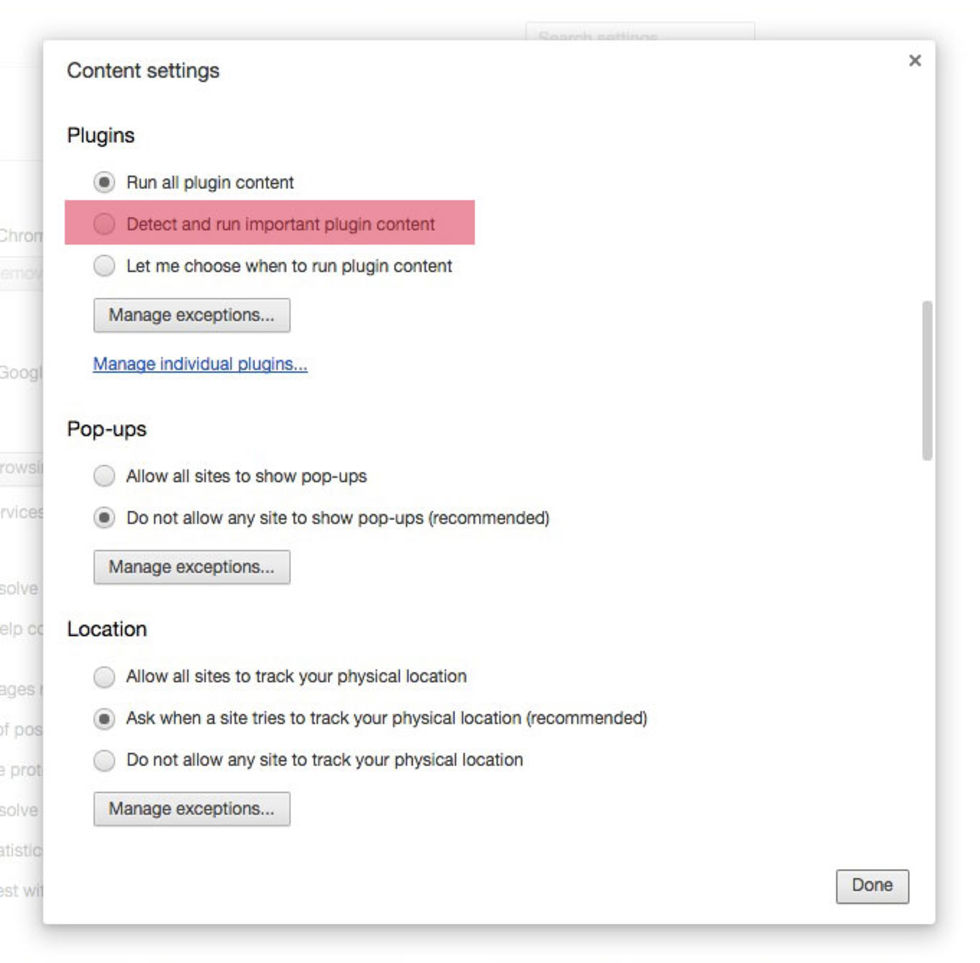Choose Detect and run important plugin content
This screenshot has width=980, height=963.
104,225
